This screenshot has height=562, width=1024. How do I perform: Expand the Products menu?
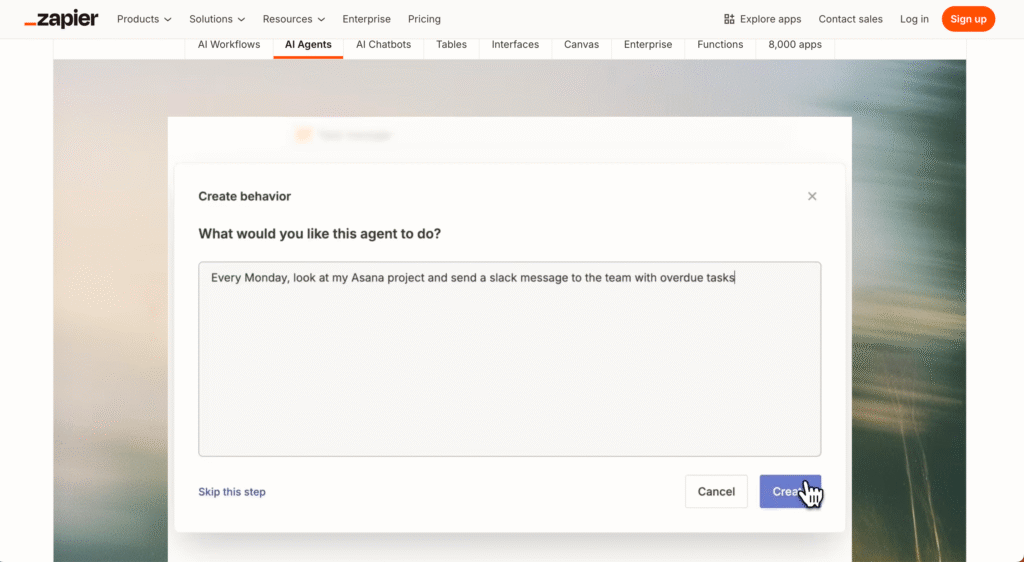(x=144, y=19)
